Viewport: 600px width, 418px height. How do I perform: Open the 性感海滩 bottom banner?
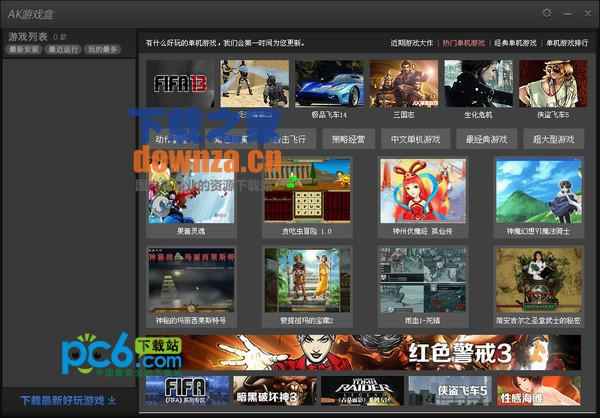tap(539, 390)
